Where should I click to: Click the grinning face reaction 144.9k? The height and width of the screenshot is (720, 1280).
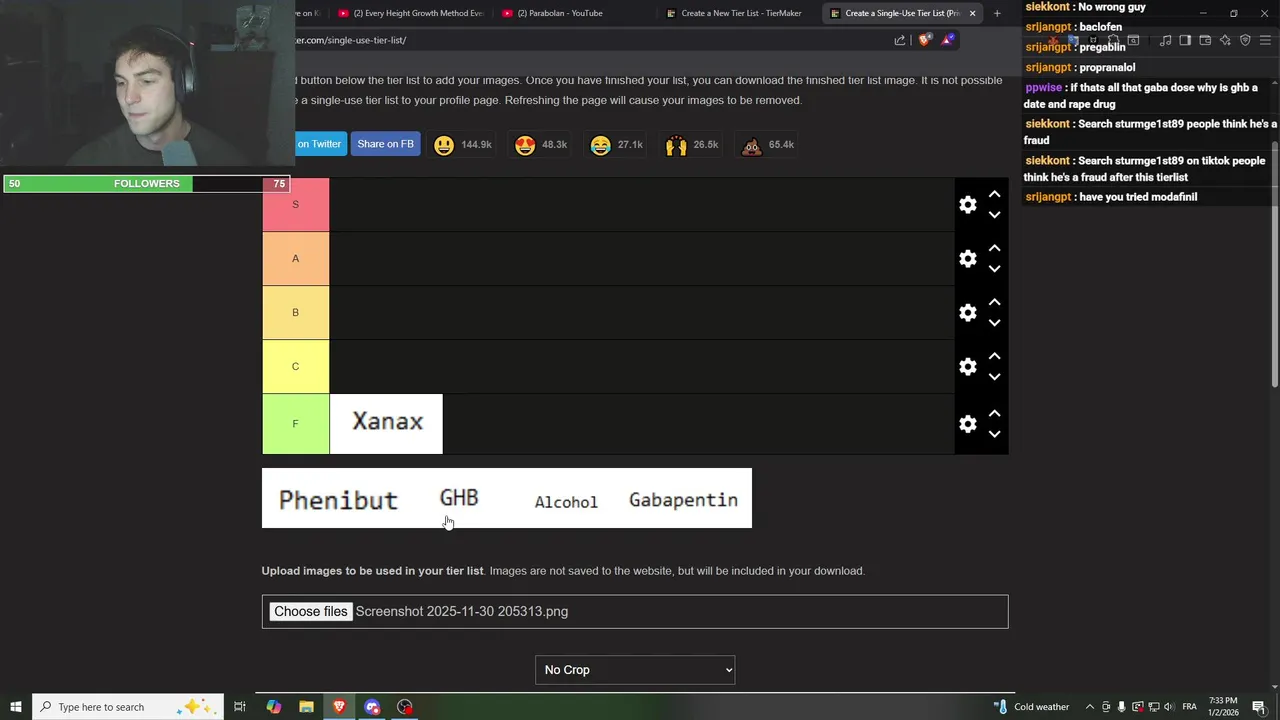[x=462, y=145]
